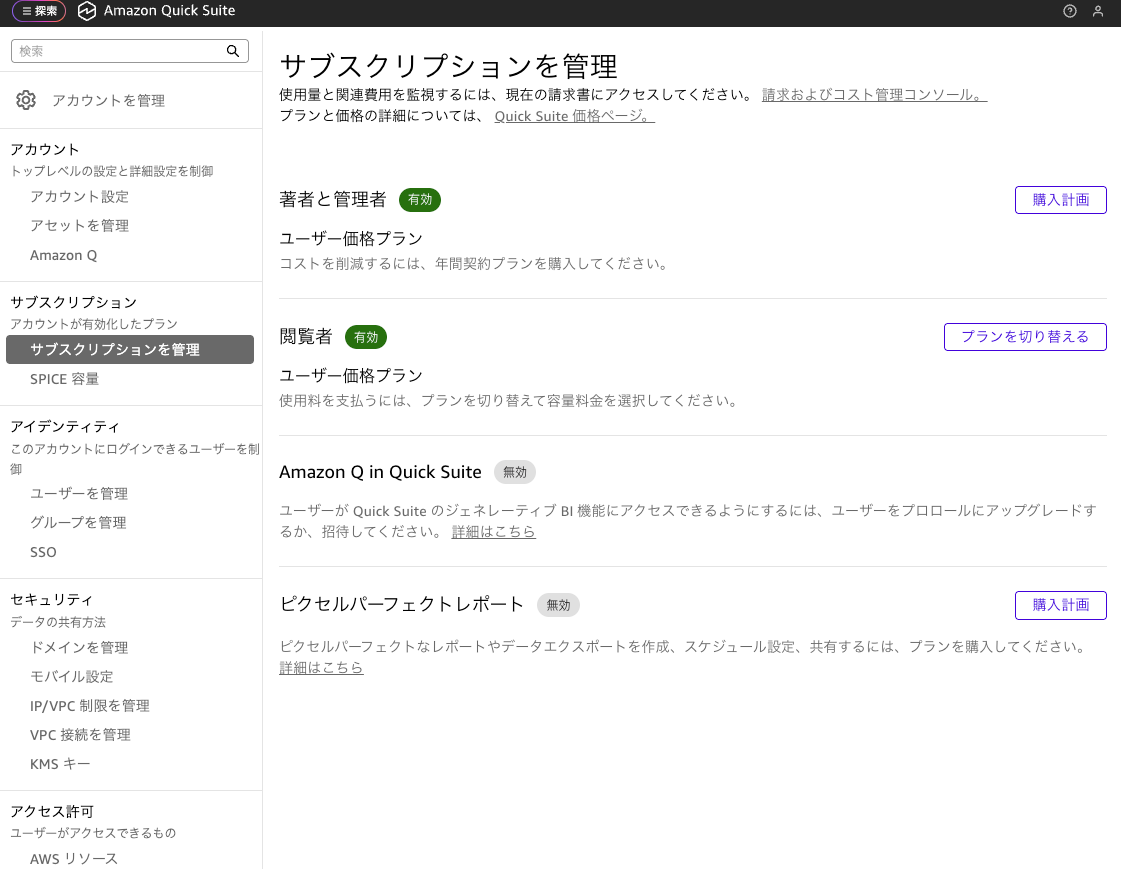The height and width of the screenshot is (869, 1121).
Task: Click the Amazon Quick Suite logo icon
Action: coord(87,11)
